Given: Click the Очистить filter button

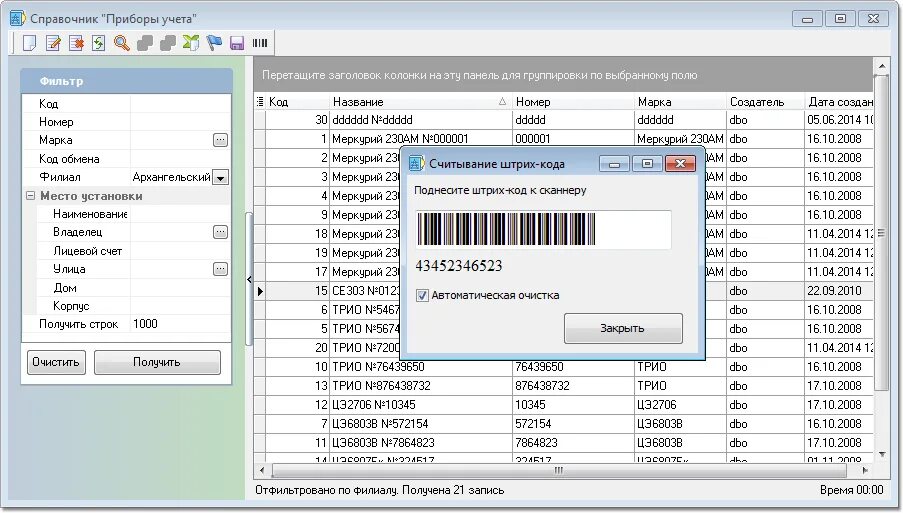Looking at the screenshot, I should (x=56, y=362).
